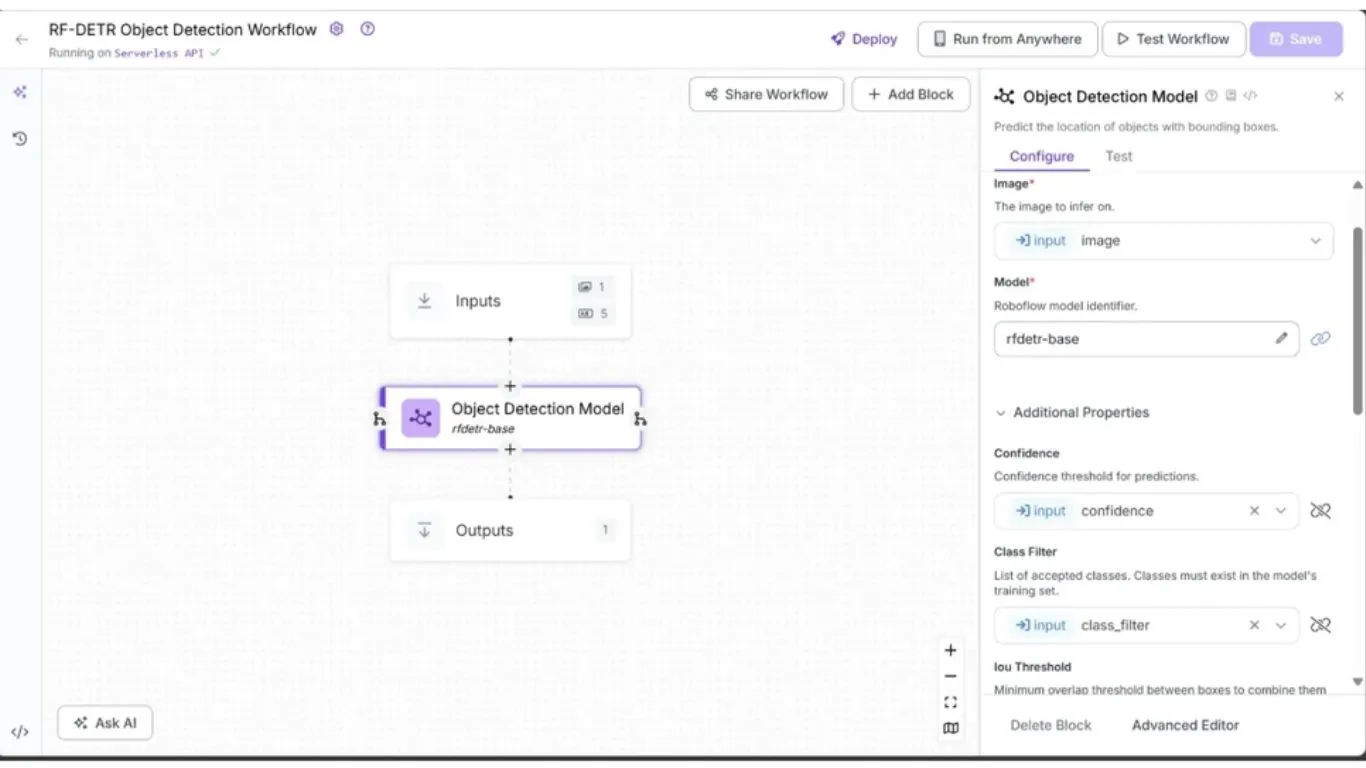The width and height of the screenshot is (1366, 768).
Task: Open the info icon beside the panel title
Action: (x=1212, y=96)
